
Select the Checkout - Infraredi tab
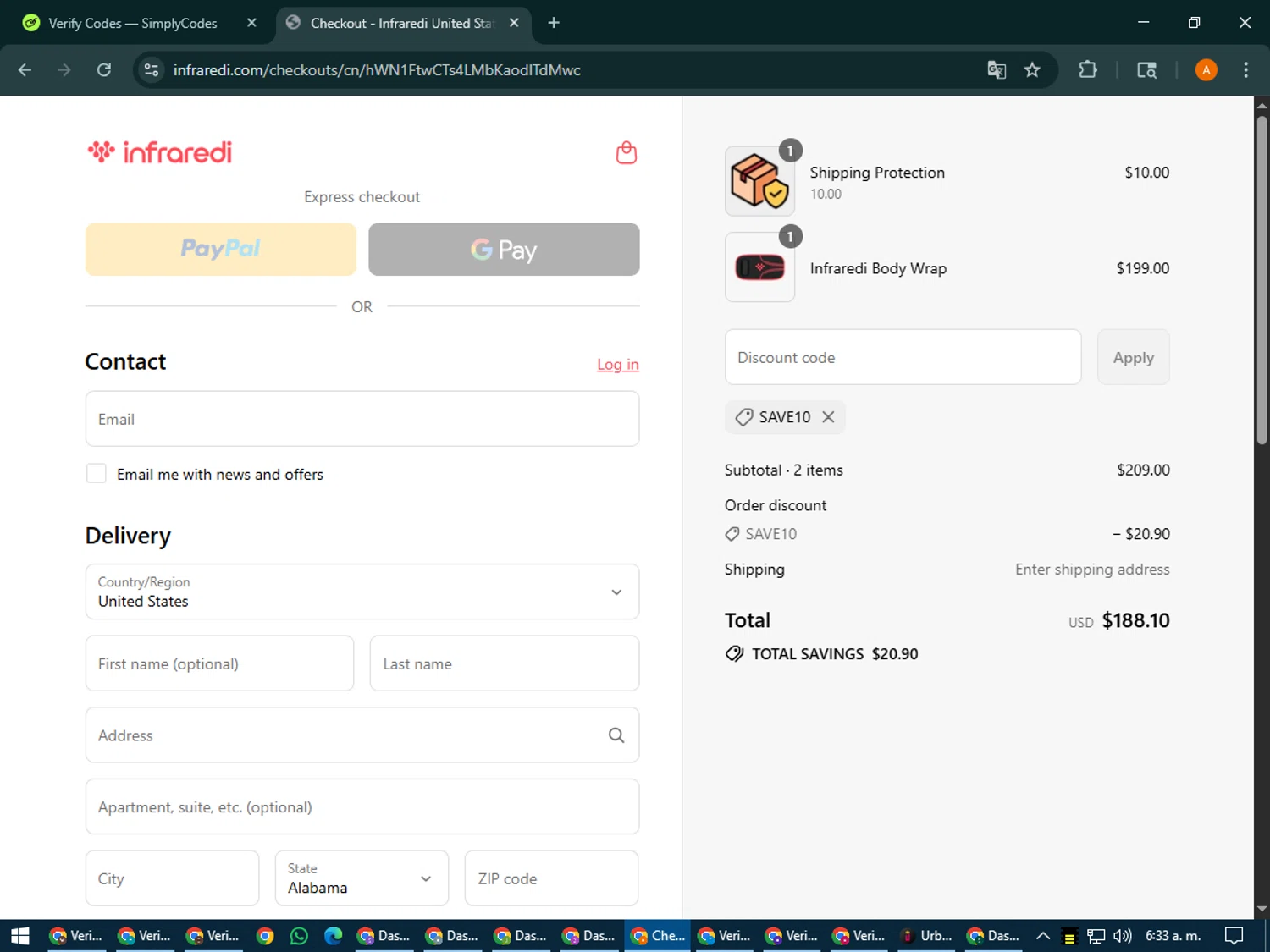(401, 23)
